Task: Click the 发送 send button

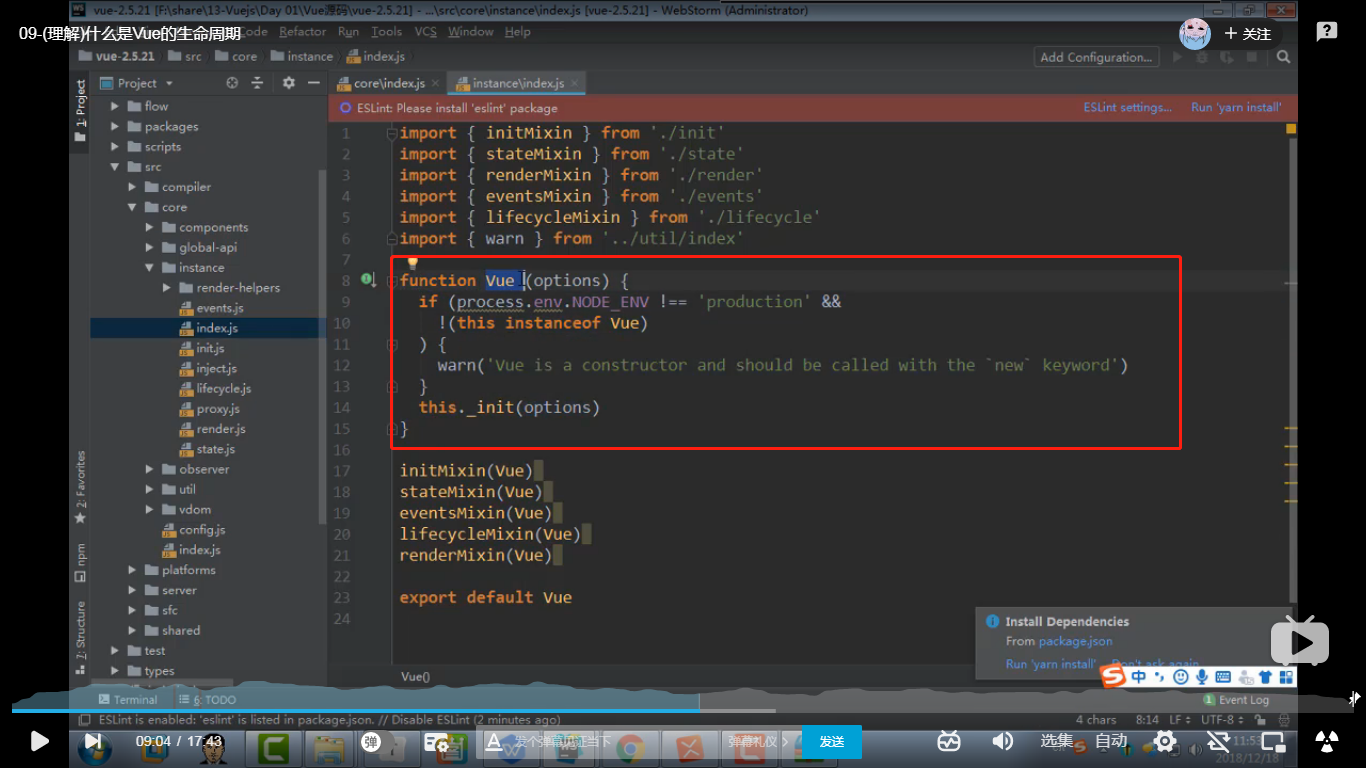Action: tap(832, 741)
